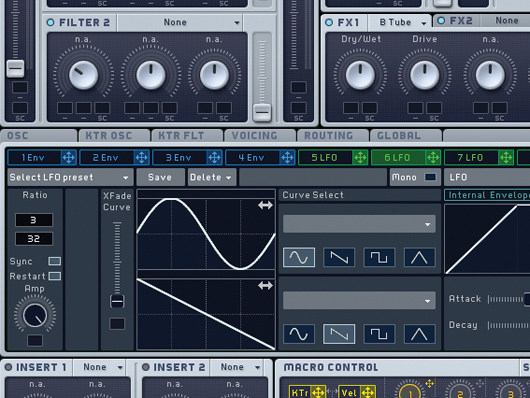The width and height of the screenshot is (530, 398).
Task: Open the FX2 effect None dropdown
Action: (506, 21)
